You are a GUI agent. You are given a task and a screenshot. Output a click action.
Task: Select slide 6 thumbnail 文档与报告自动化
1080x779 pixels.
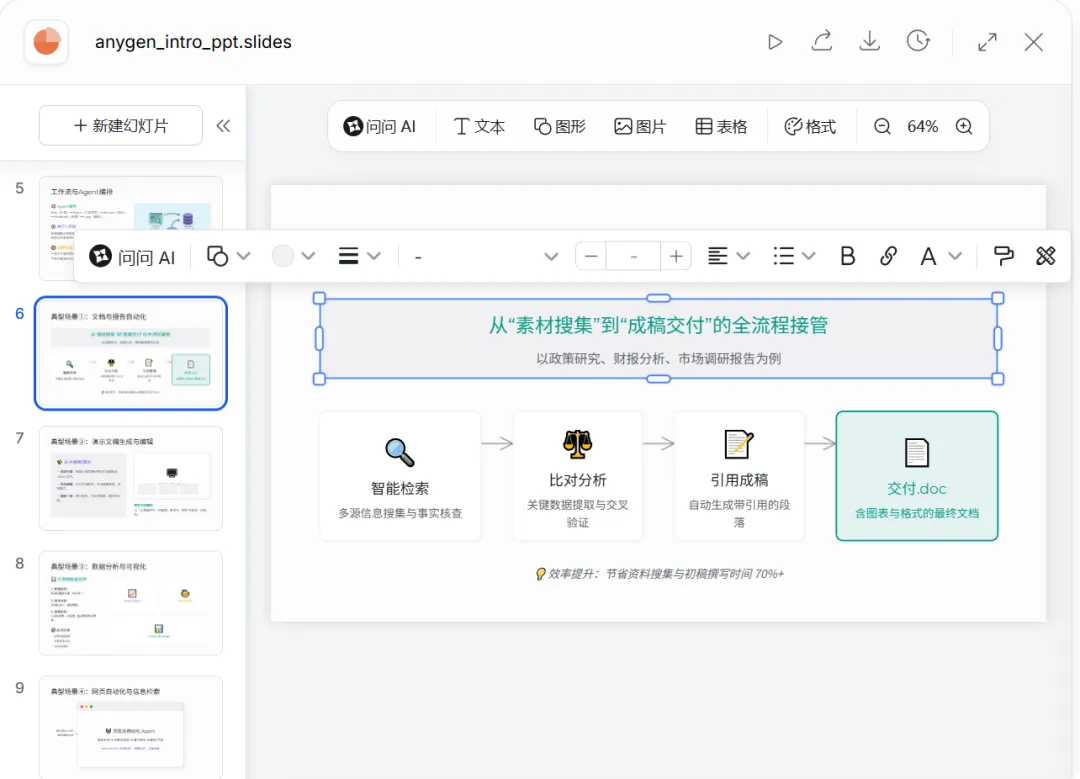tap(131, 353)
